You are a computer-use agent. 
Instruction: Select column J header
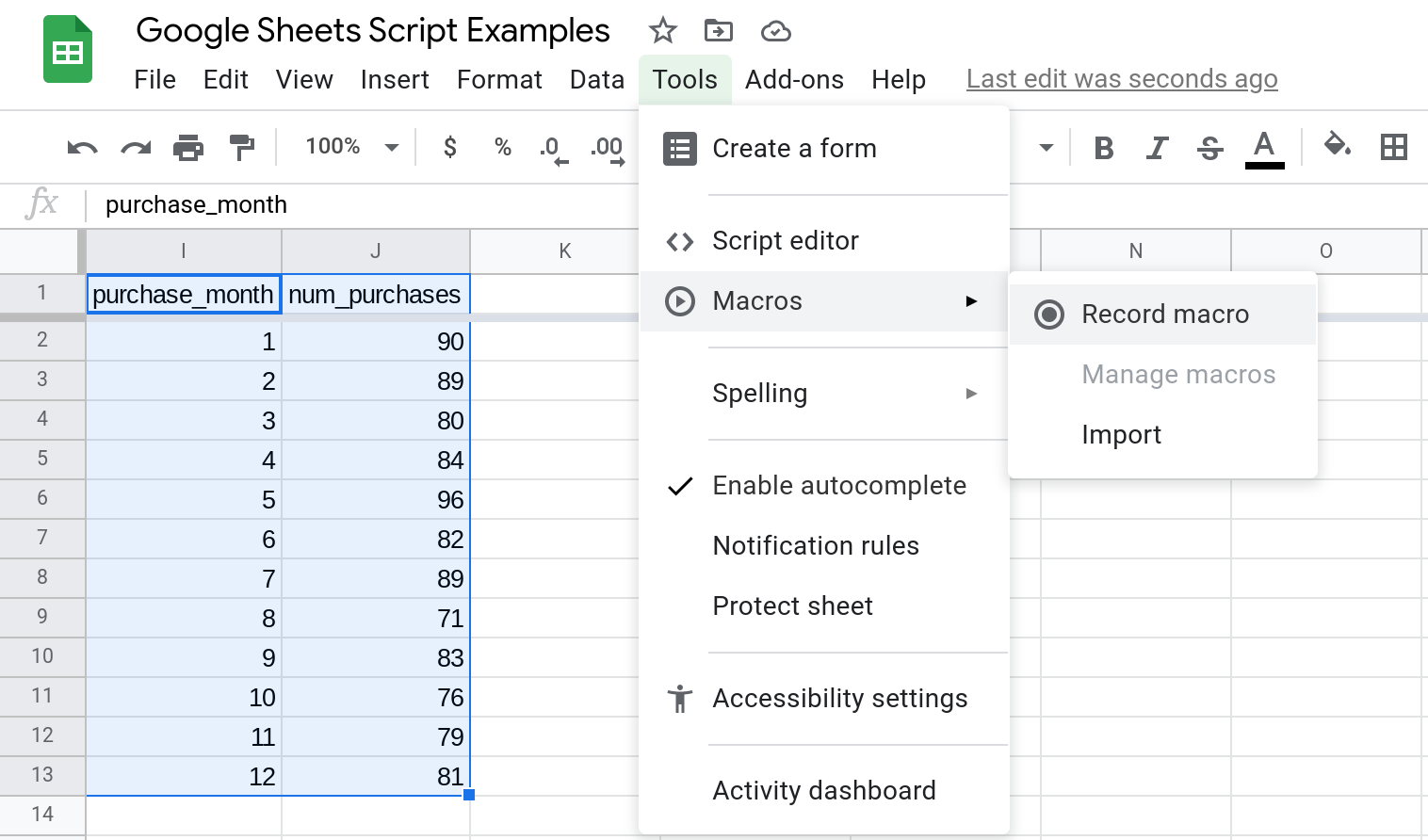click(x=376, y=251)
